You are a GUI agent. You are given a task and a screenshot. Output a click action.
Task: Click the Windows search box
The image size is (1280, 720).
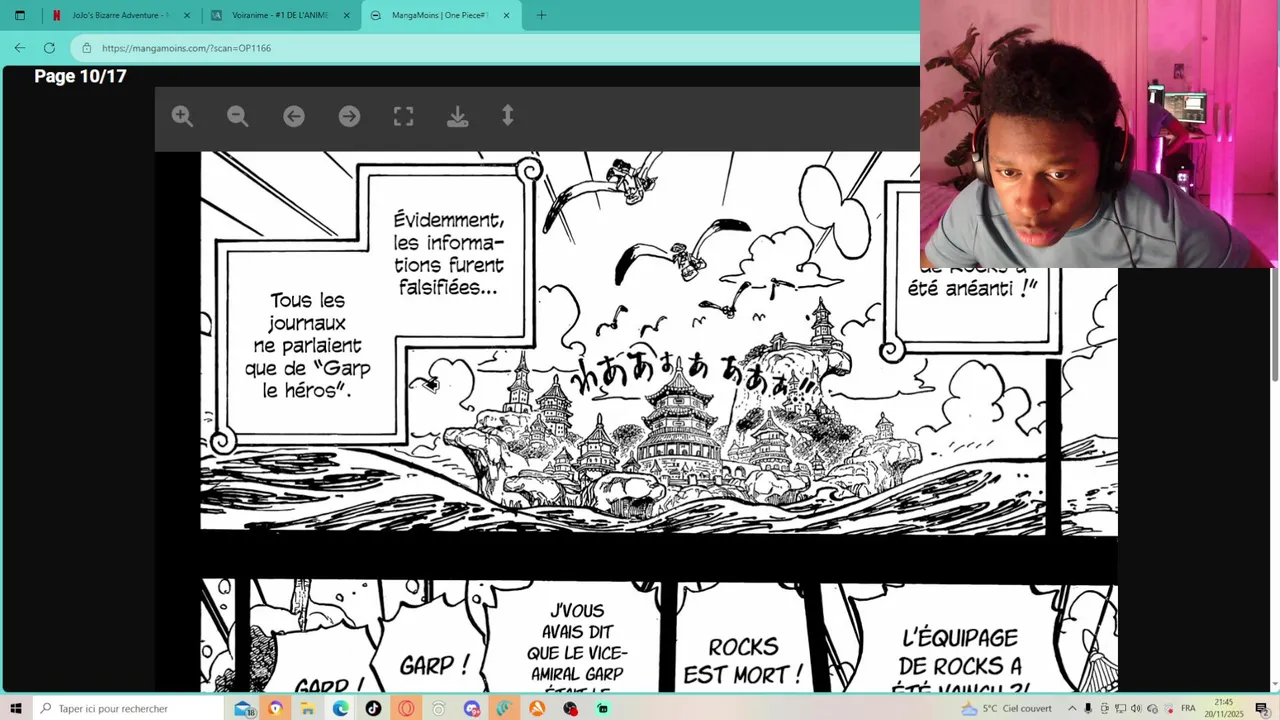[x=130, y=708]
